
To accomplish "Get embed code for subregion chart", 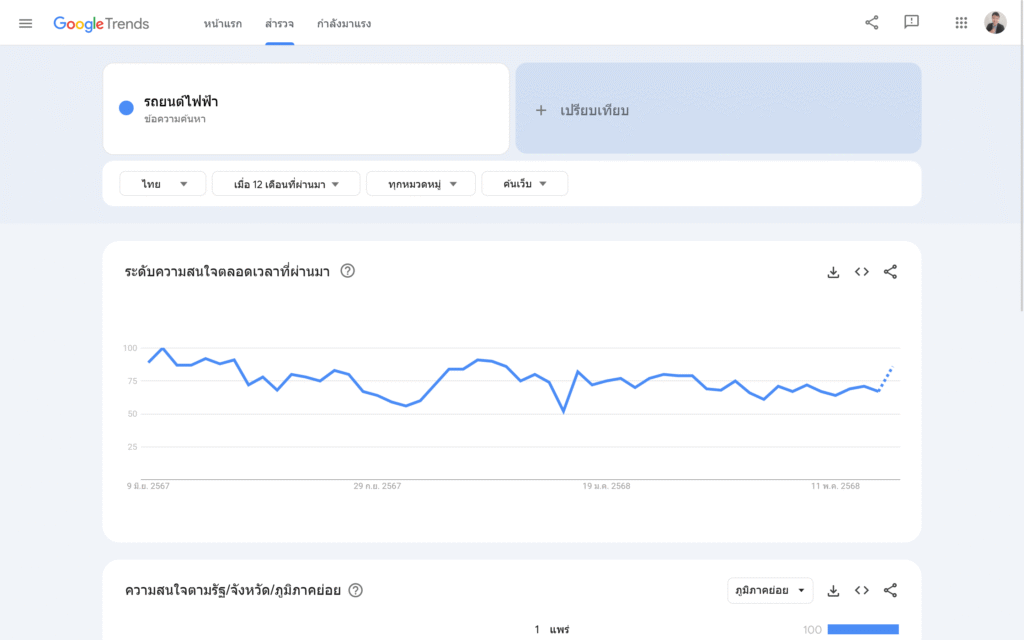I will pyautogui.click(x=862, y=590).
